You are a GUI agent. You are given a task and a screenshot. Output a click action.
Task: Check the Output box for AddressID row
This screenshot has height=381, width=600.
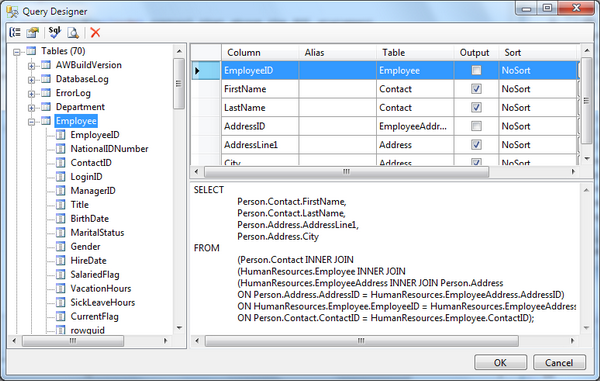pos(476,126)
